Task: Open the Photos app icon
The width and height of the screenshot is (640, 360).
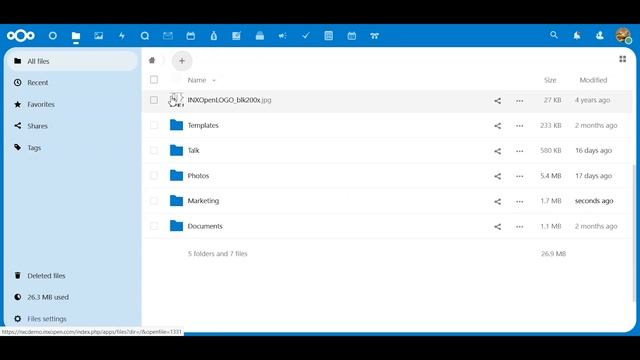Action: (x=99, y=36)
